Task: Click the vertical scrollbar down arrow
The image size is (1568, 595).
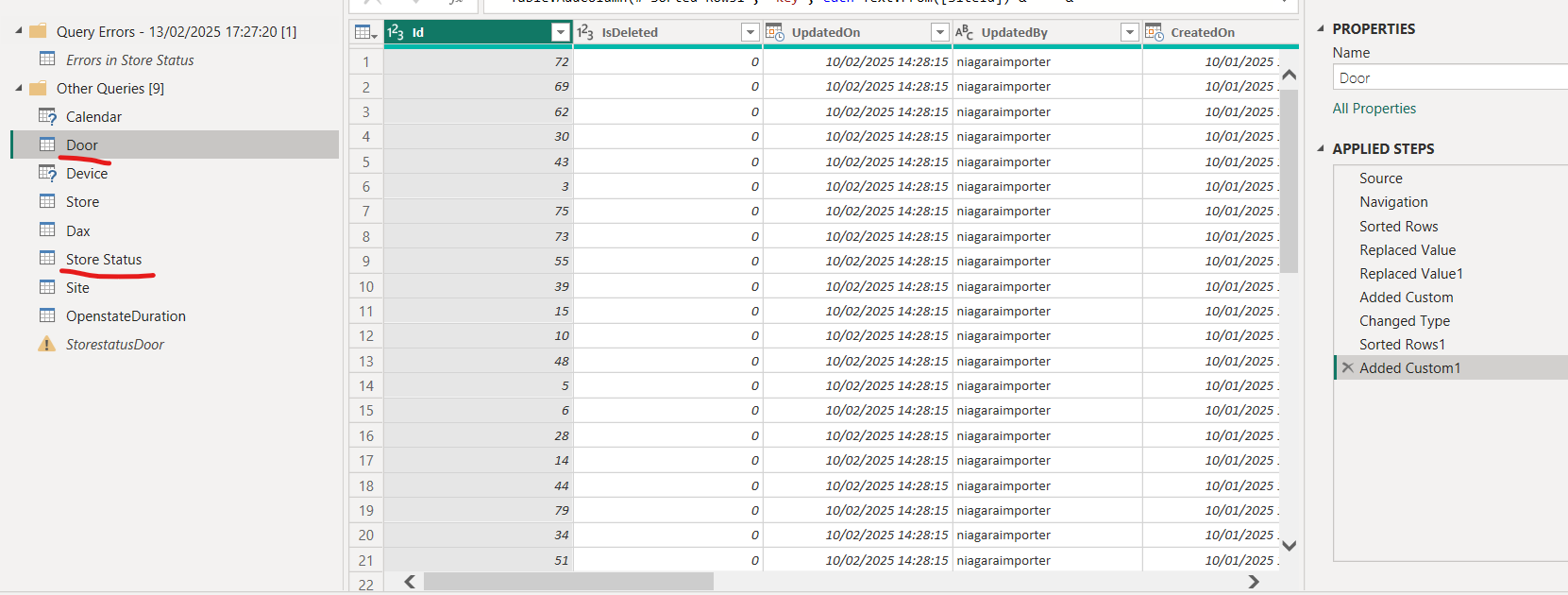Action: point(1290,545)
